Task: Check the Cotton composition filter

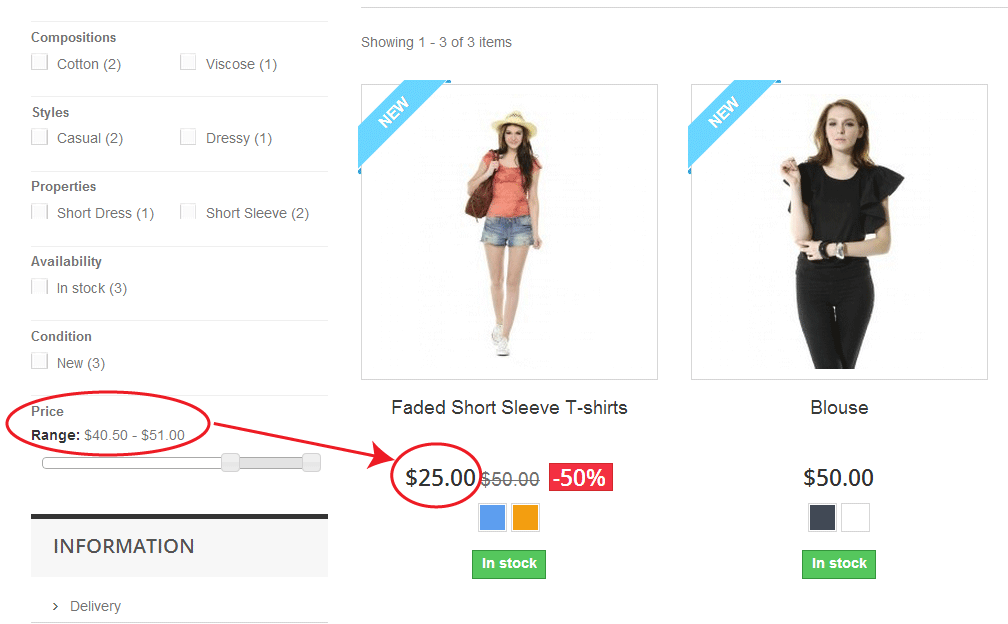Action: click(x=40, y=63)
